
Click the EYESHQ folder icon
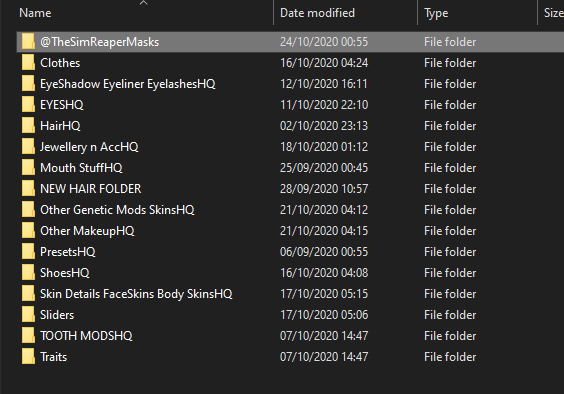point(28,105)
